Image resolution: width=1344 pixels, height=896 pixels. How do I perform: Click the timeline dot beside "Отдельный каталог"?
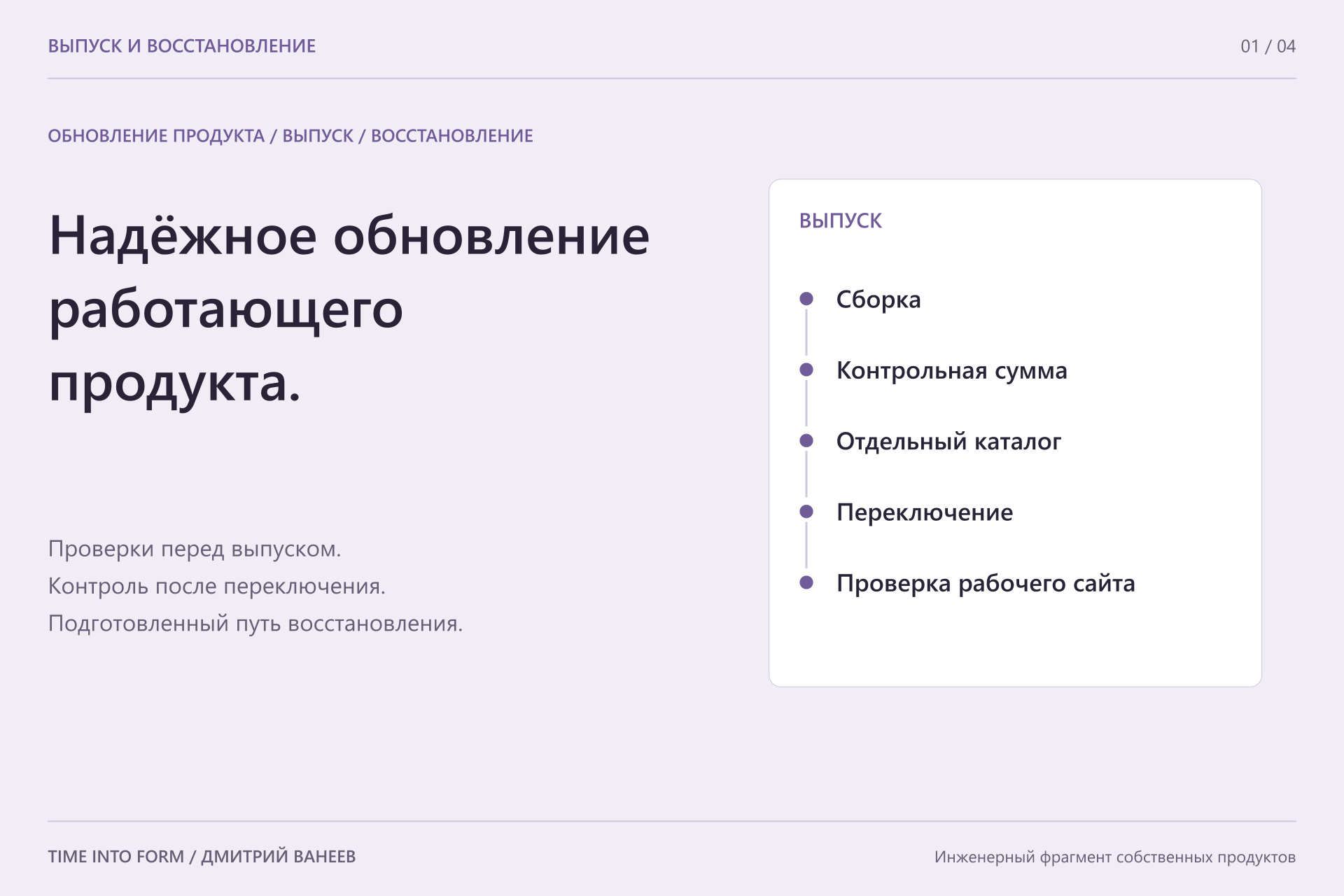[806, 440]
